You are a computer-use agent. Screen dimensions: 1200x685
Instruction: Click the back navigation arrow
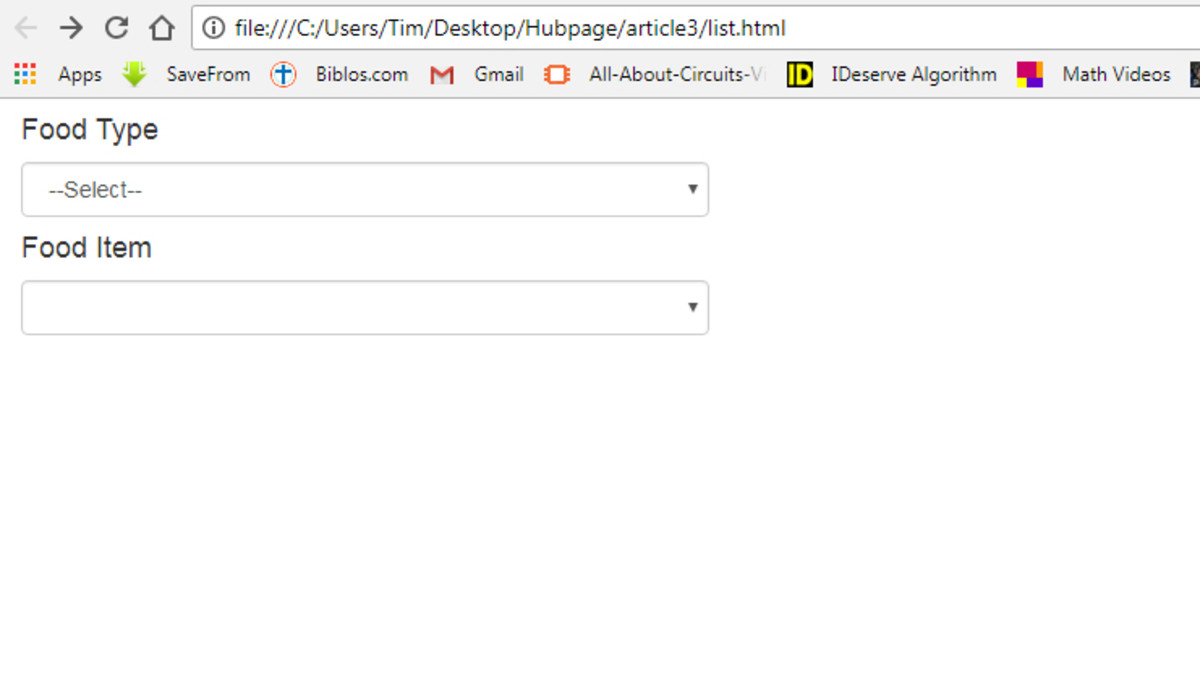(25, 28)
